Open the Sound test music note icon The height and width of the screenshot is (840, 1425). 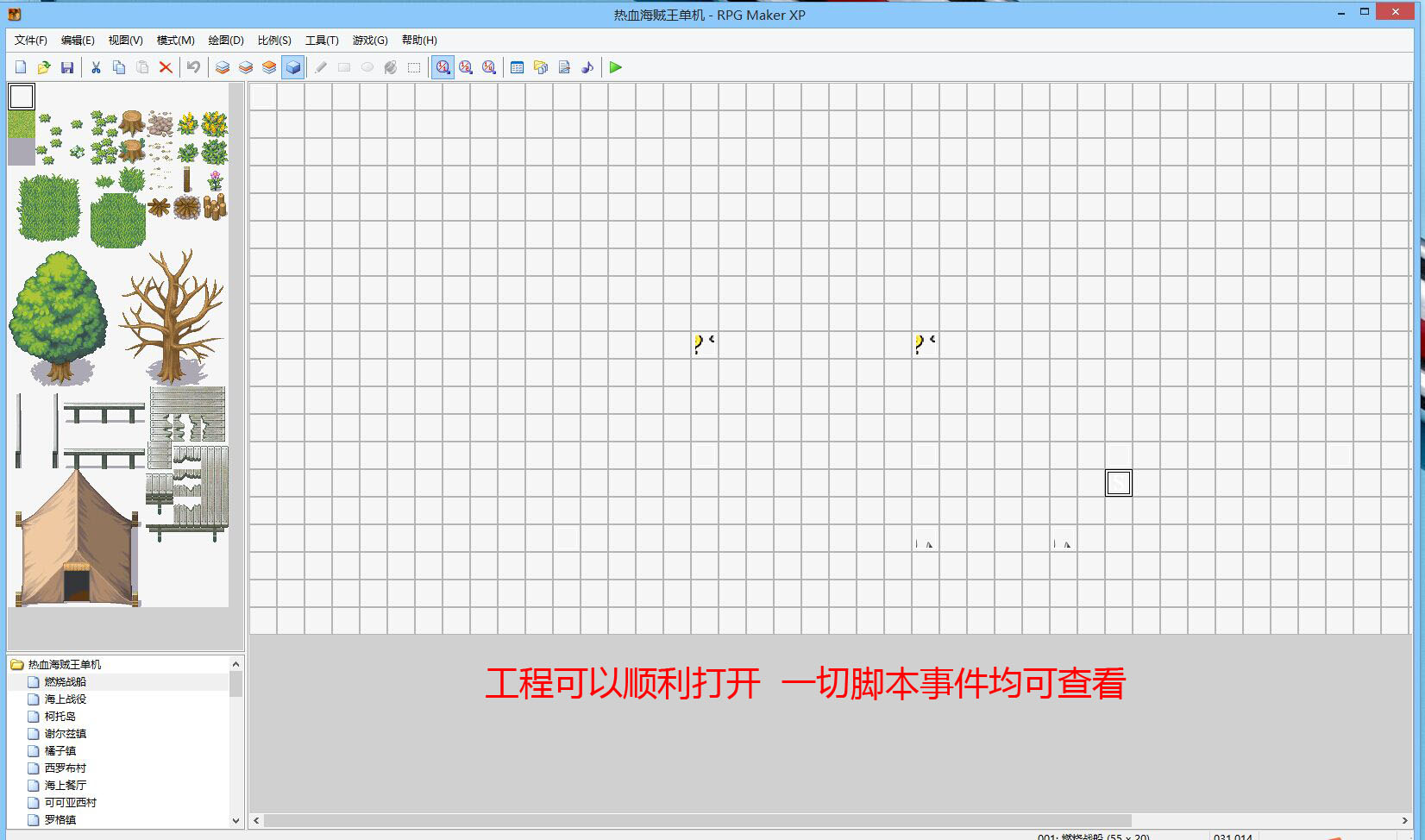(587, 67)
